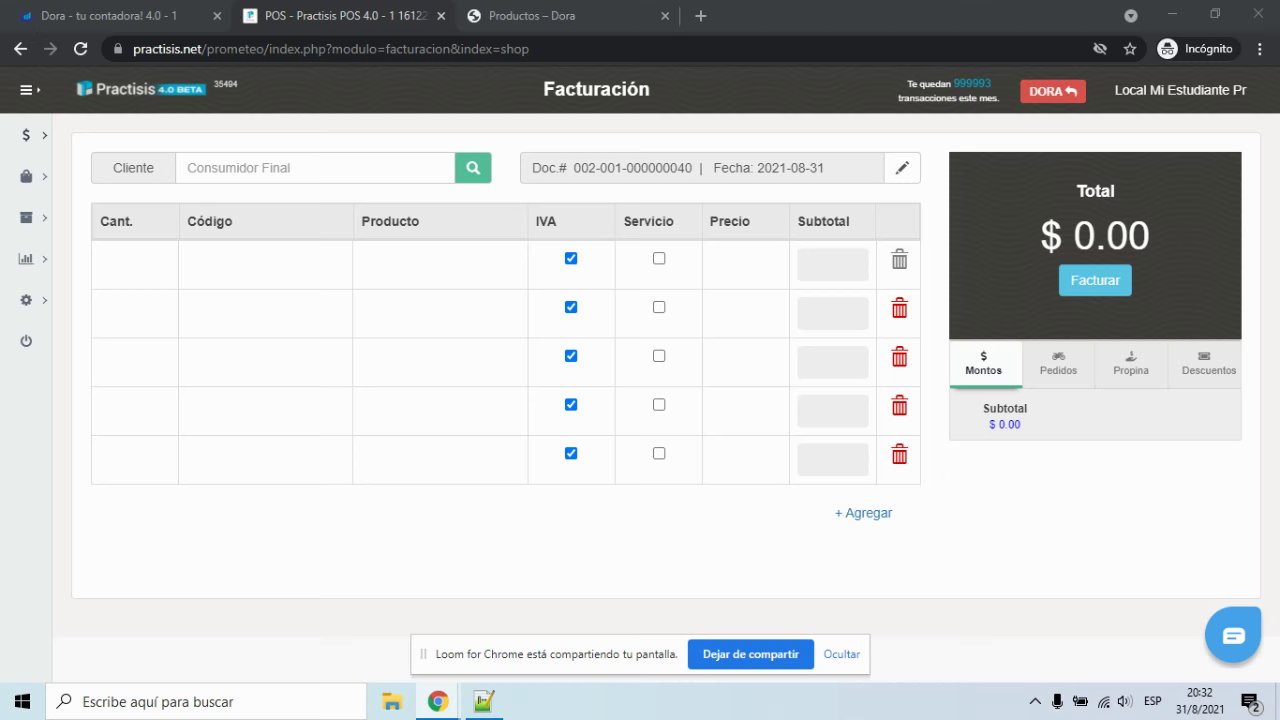Click the Código cell in first row
Image resolution: width=1280 pixels, height=720 pixels.
coord(266,265)
